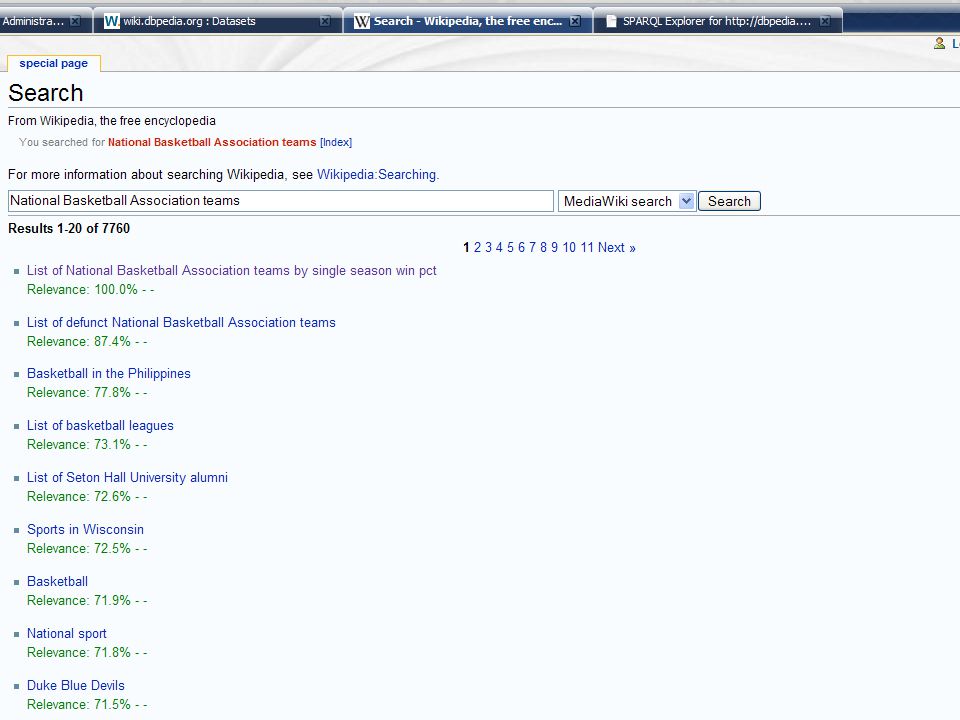Click the 'Relevance: 71.9%' text
This screenshot has width=960, height=720.
pos(79,601)
